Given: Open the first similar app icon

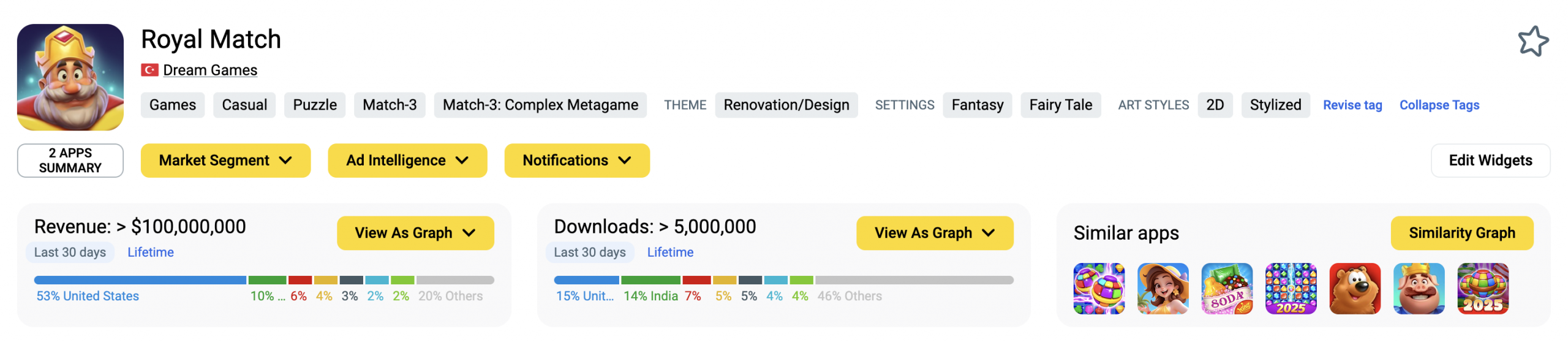Looking at the screenshot, I should click(x=1098, y=289).
